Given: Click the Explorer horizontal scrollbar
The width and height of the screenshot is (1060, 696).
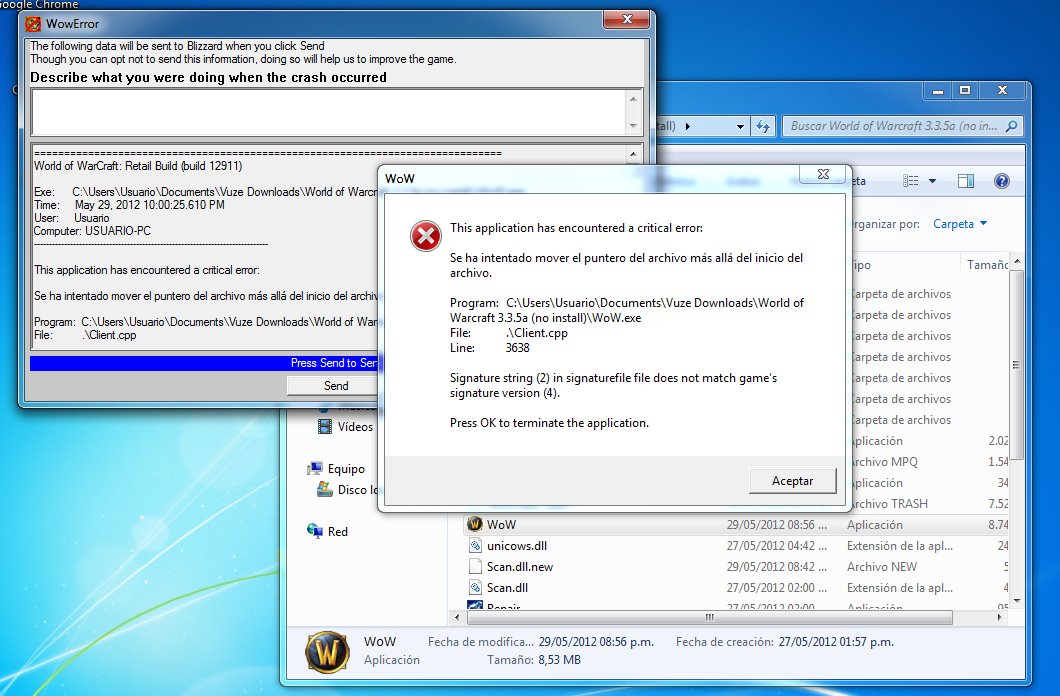Looking at the screenshot, I should 709,617.
